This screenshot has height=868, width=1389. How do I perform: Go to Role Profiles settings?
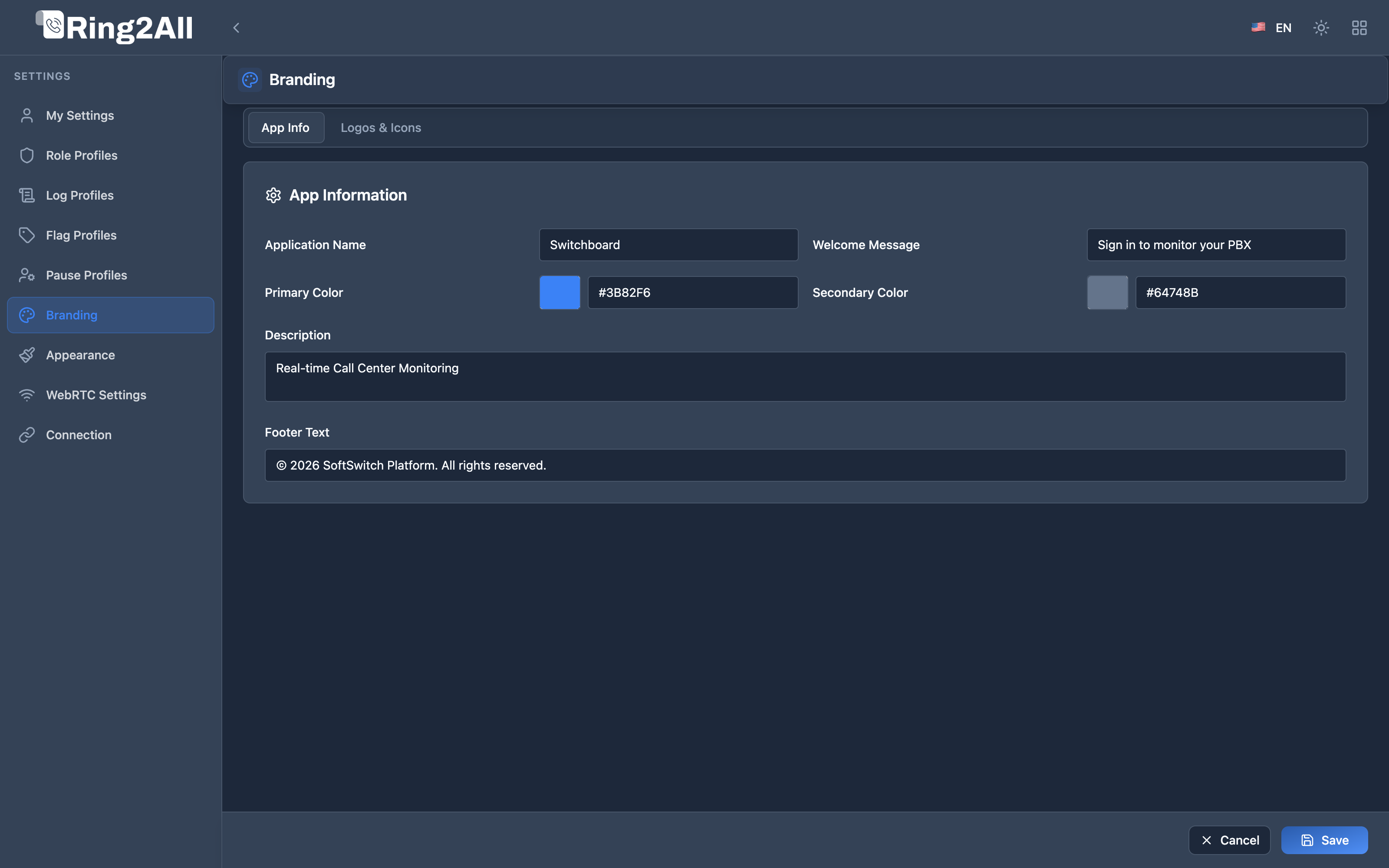point(110,155)
